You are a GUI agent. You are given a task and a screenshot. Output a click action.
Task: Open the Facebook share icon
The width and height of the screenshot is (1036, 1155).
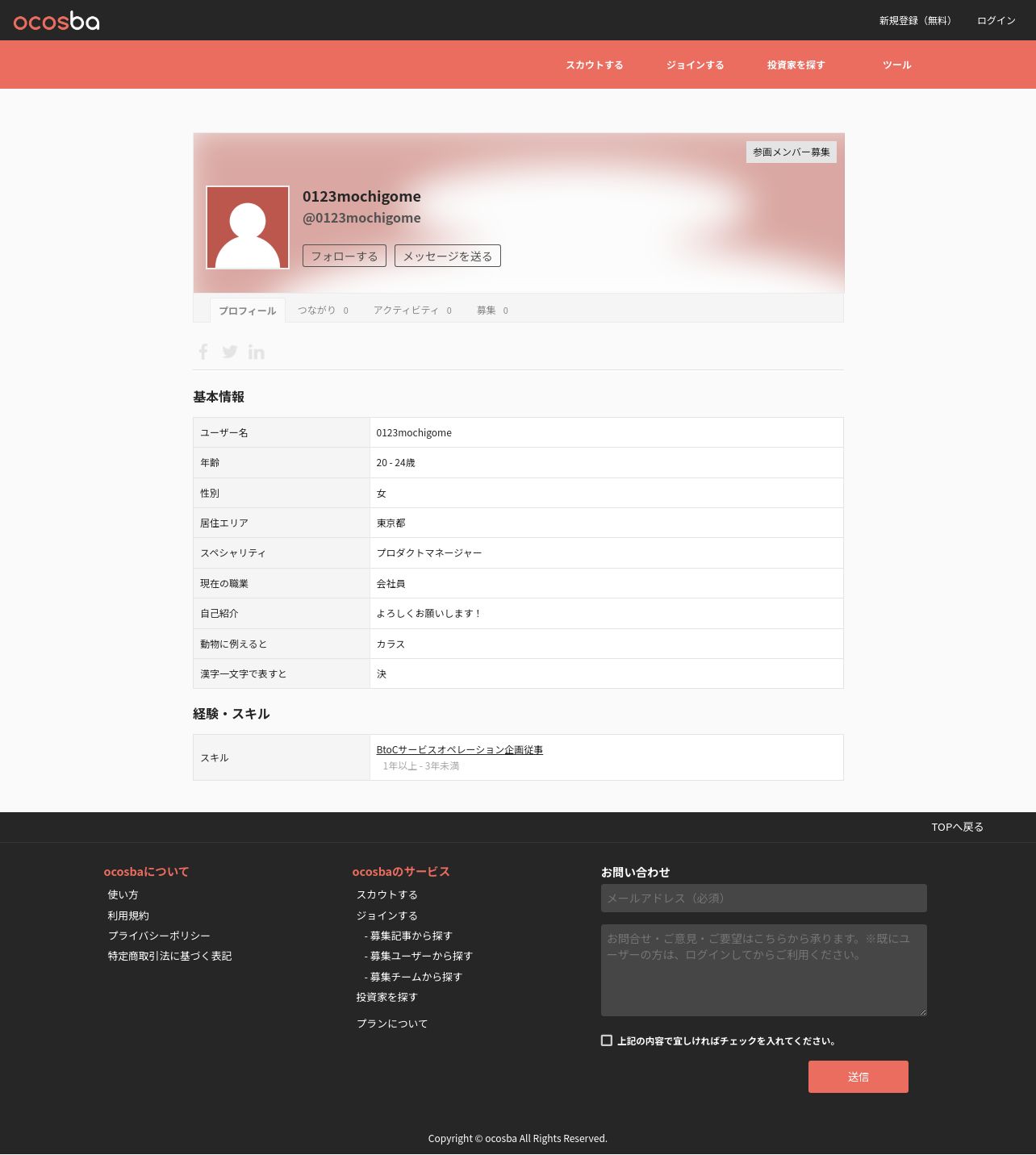(x=203, y=352)
